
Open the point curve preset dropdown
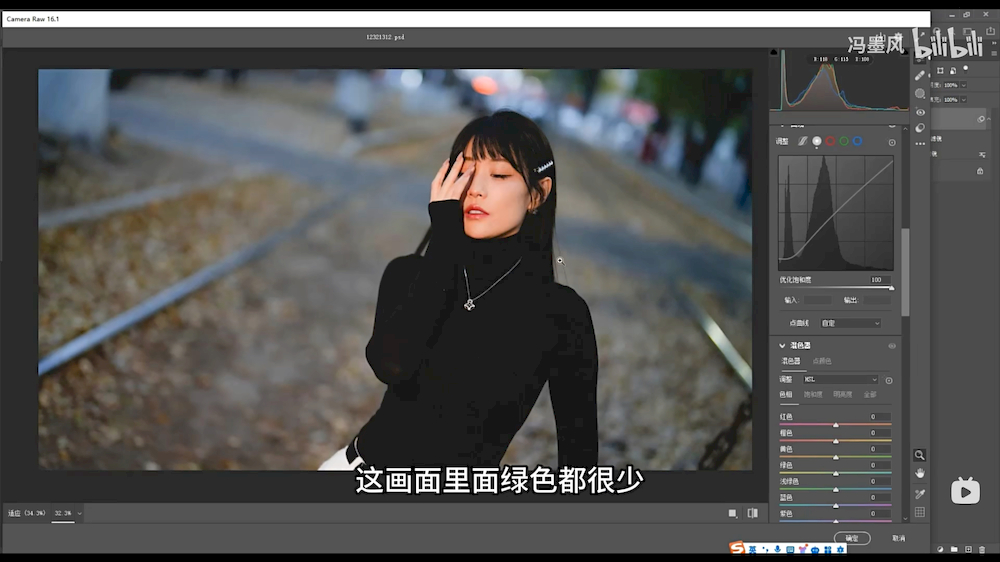[x=850, y=323]
